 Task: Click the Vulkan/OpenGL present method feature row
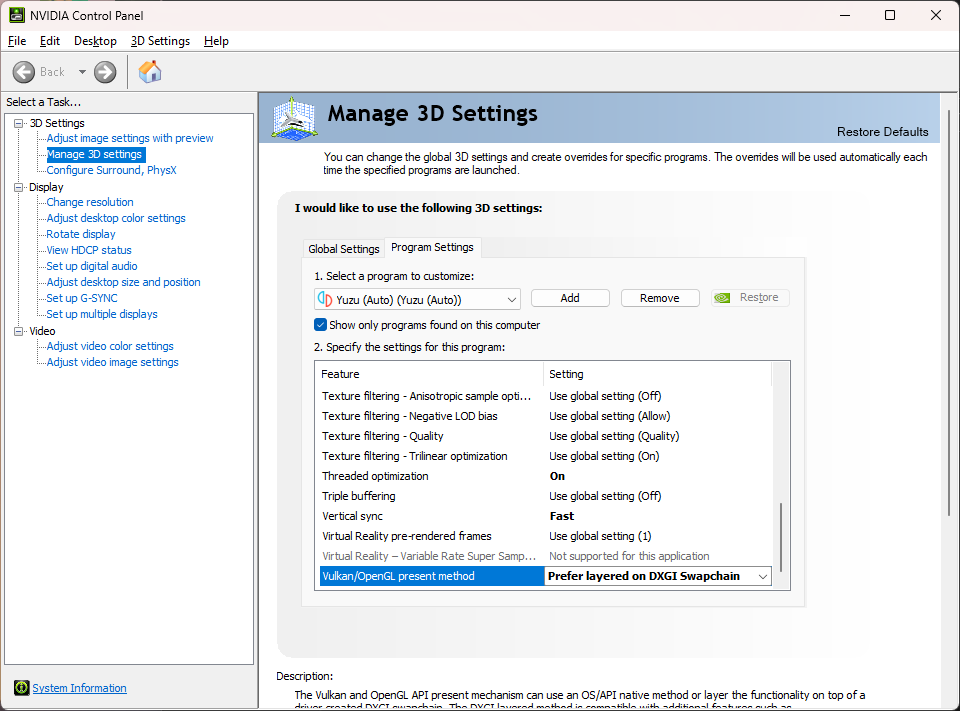pyautogui.click(x=432, y=576)
